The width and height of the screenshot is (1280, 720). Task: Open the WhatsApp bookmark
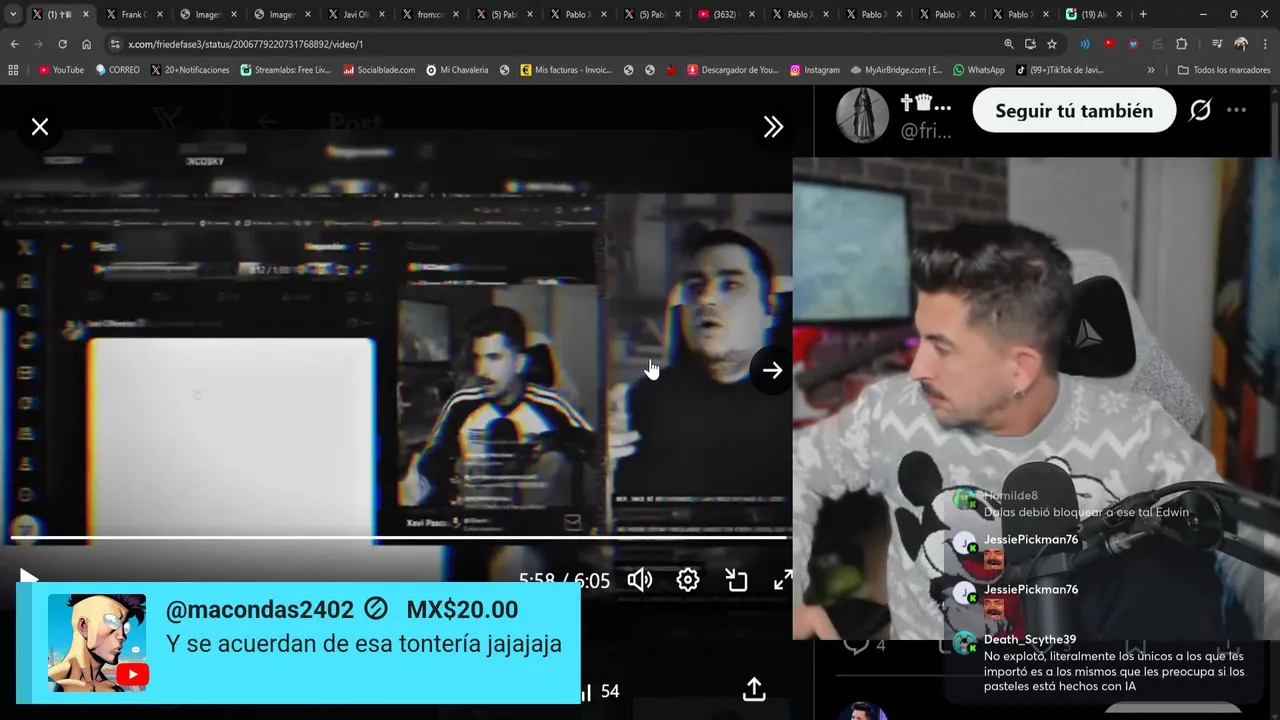point(979,70)
